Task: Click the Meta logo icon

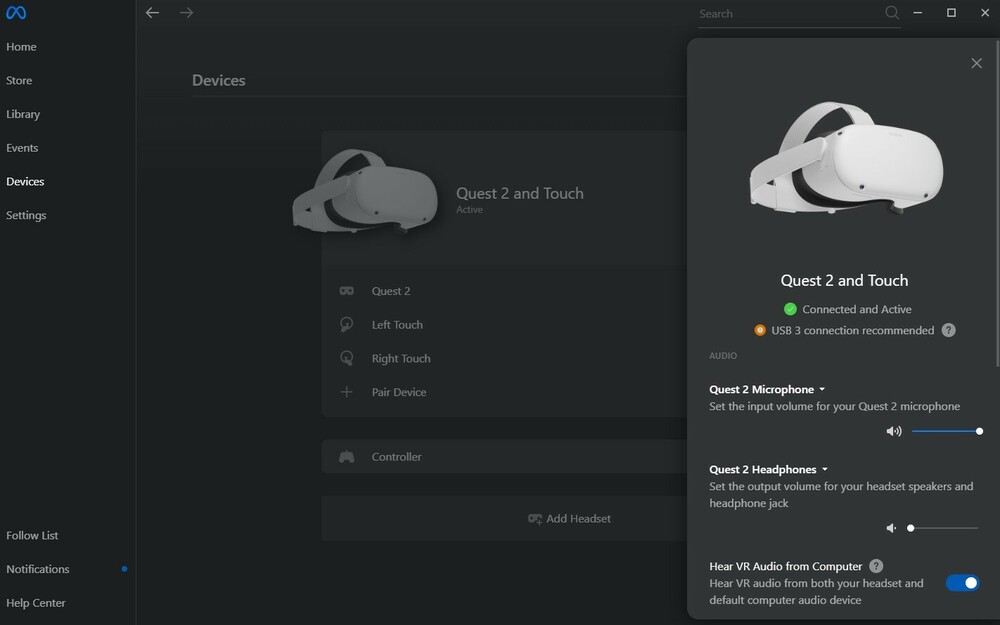Action: tap(16, 13)
